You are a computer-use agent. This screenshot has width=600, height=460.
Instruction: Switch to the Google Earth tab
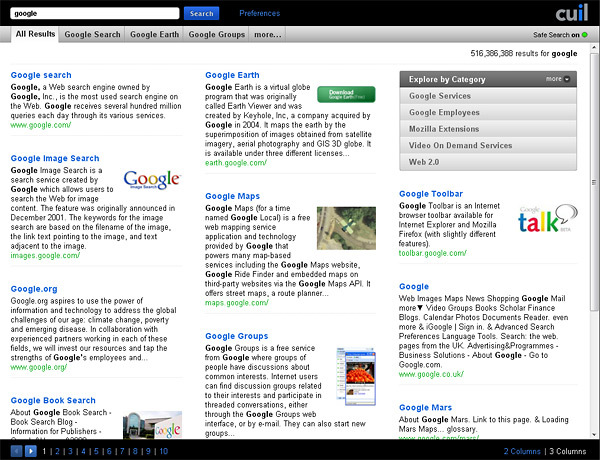click(x=154, y=34)
